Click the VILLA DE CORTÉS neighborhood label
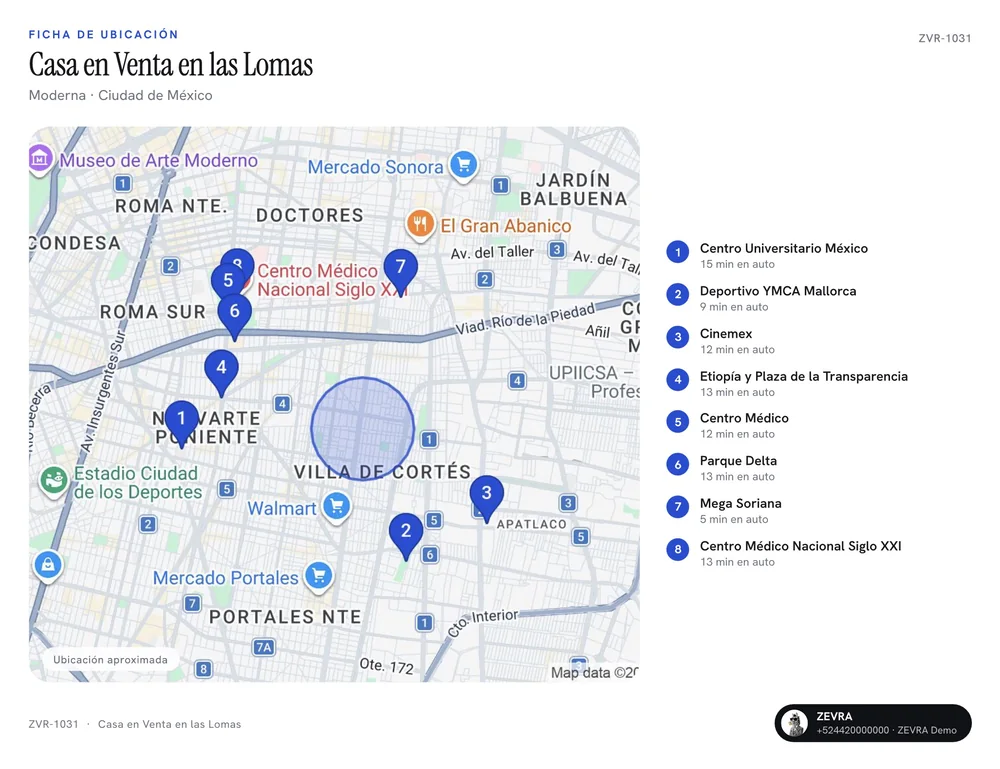Image resolution: width=1000 pixels, height=769 pixels. click(382, 472)
